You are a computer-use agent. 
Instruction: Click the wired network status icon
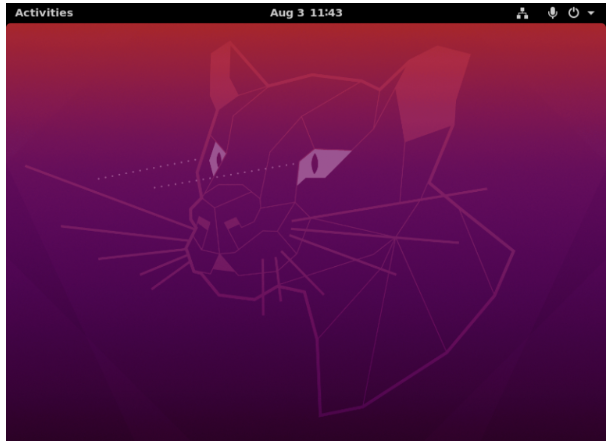tap(522, 13)
